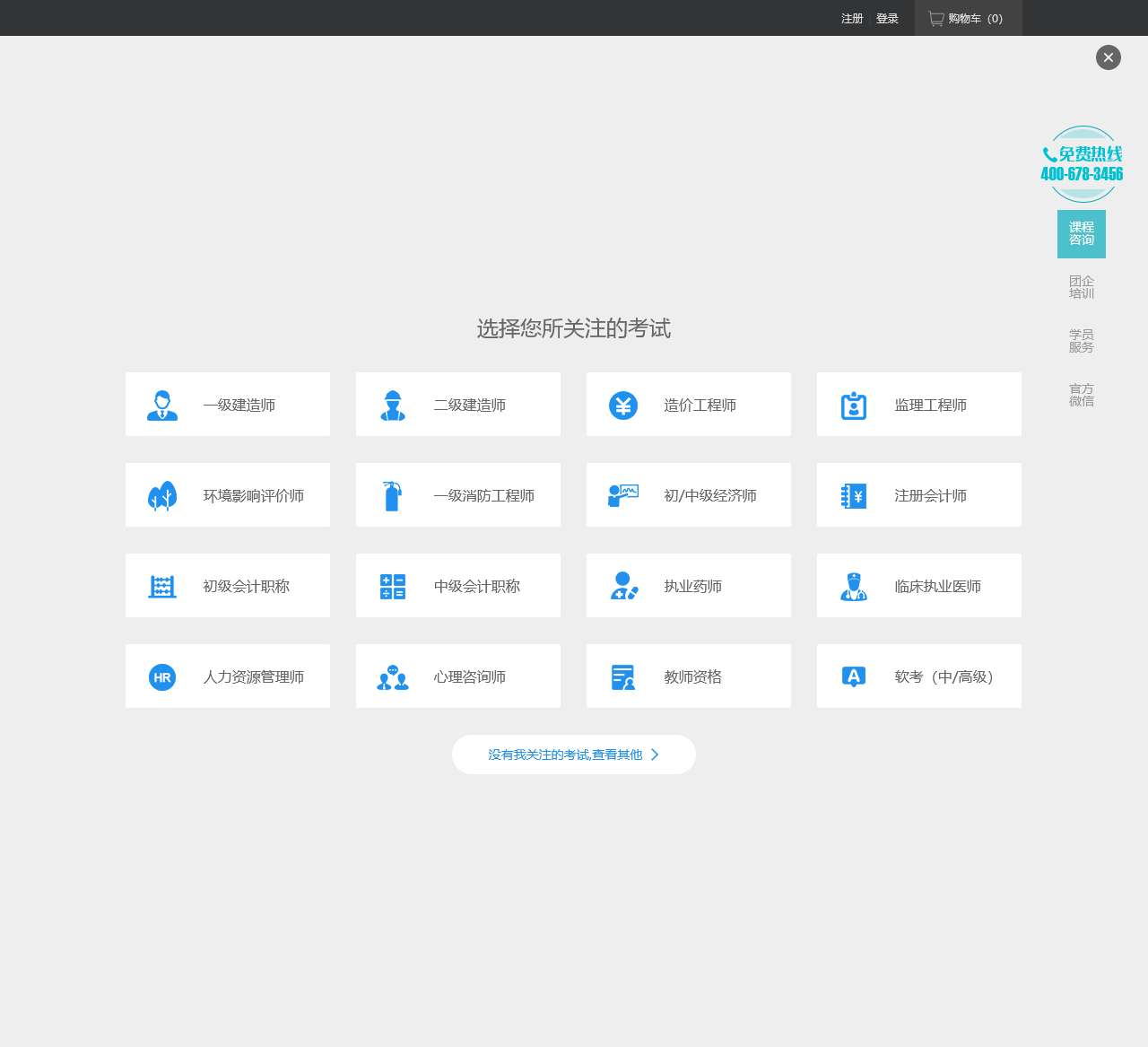Screen dimensions: 1148x1047
Task: Click the 初/中级经济师 presenter icon
Action: coord(623,496)
